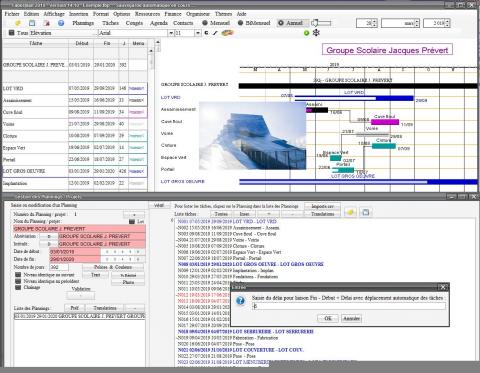Switch to the Contacts view
The width and height of the screenshot is (480, 373).
[183, 23]
